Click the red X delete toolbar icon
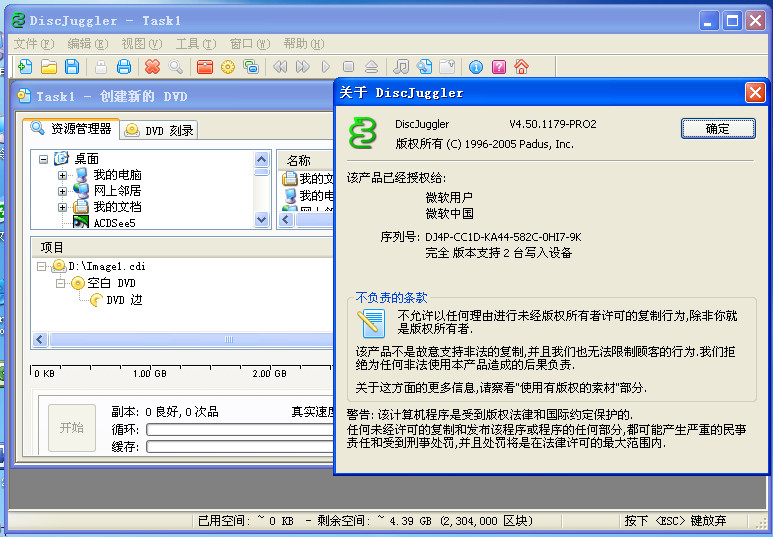 [x=152, y=67]
